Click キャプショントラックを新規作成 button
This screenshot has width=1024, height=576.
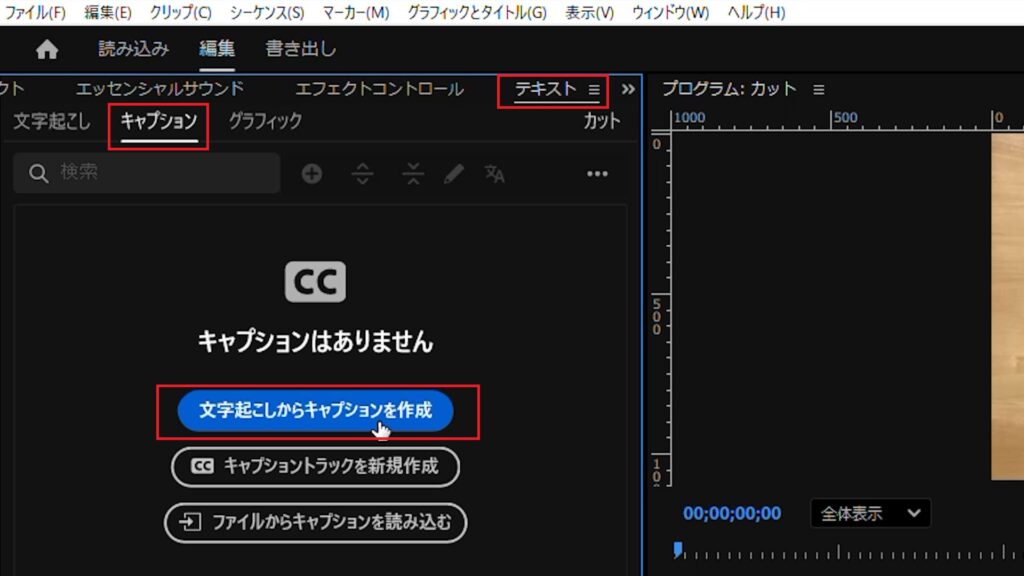315,467
